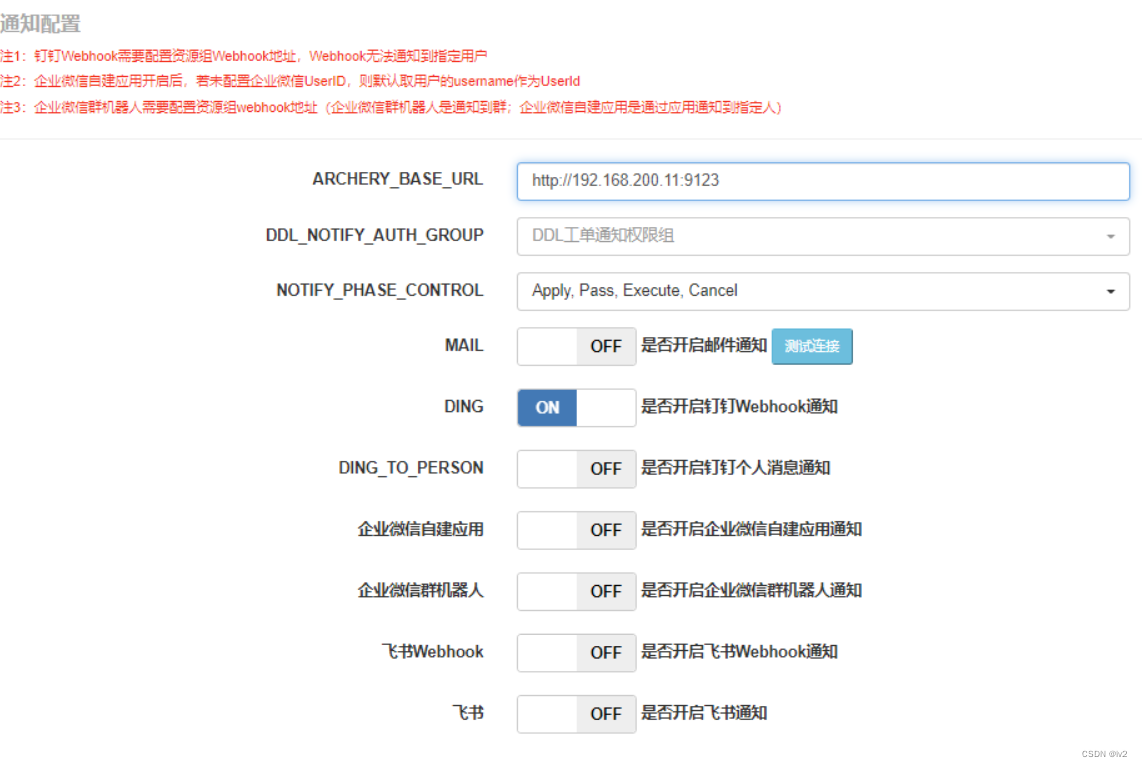1142x767 pixels.
Task: Click the CSDN @lv2 watermark link
Action: coord(1103,753)
